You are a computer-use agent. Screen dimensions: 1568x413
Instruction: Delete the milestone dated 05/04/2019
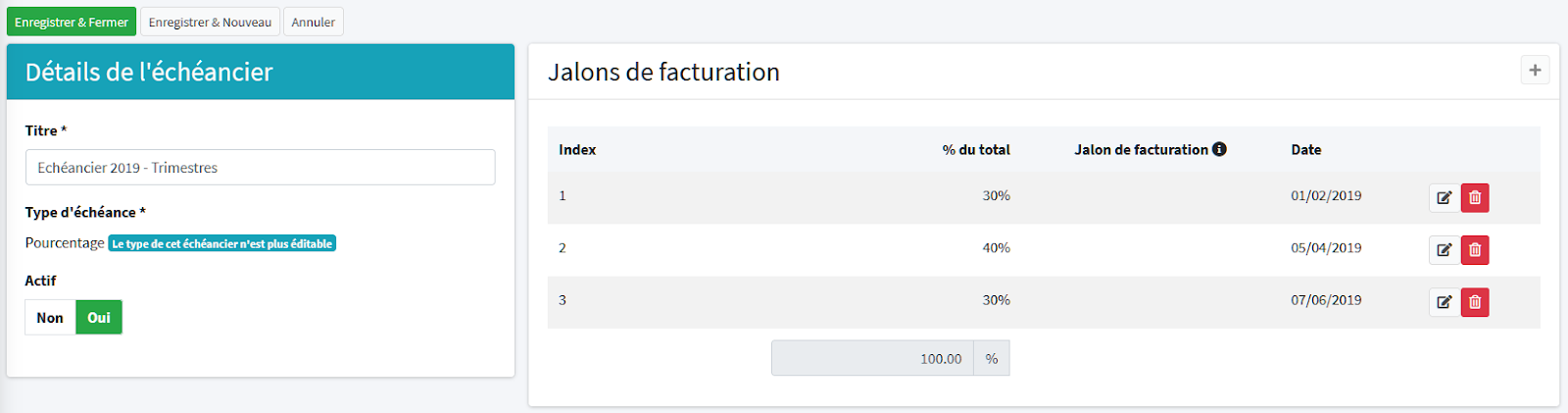[1475, 249]
